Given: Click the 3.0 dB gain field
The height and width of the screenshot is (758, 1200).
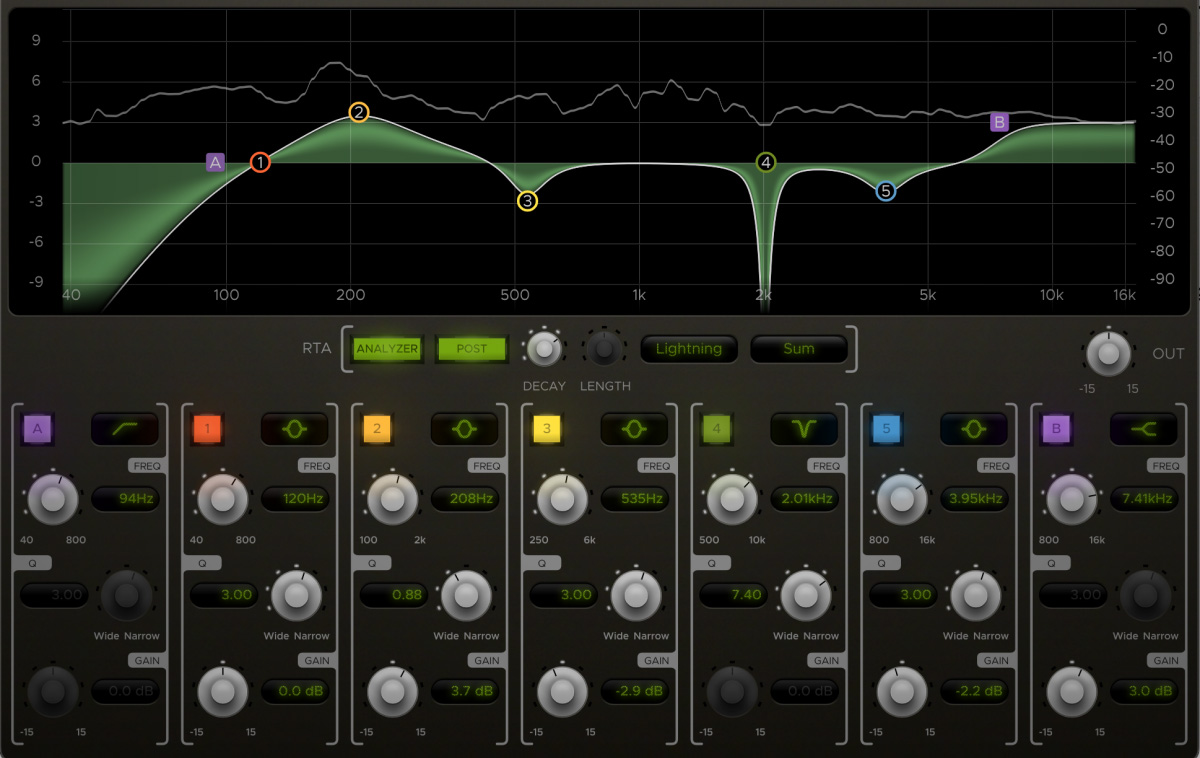Looking at the screenshot, I should click(x=1146, y=691).
